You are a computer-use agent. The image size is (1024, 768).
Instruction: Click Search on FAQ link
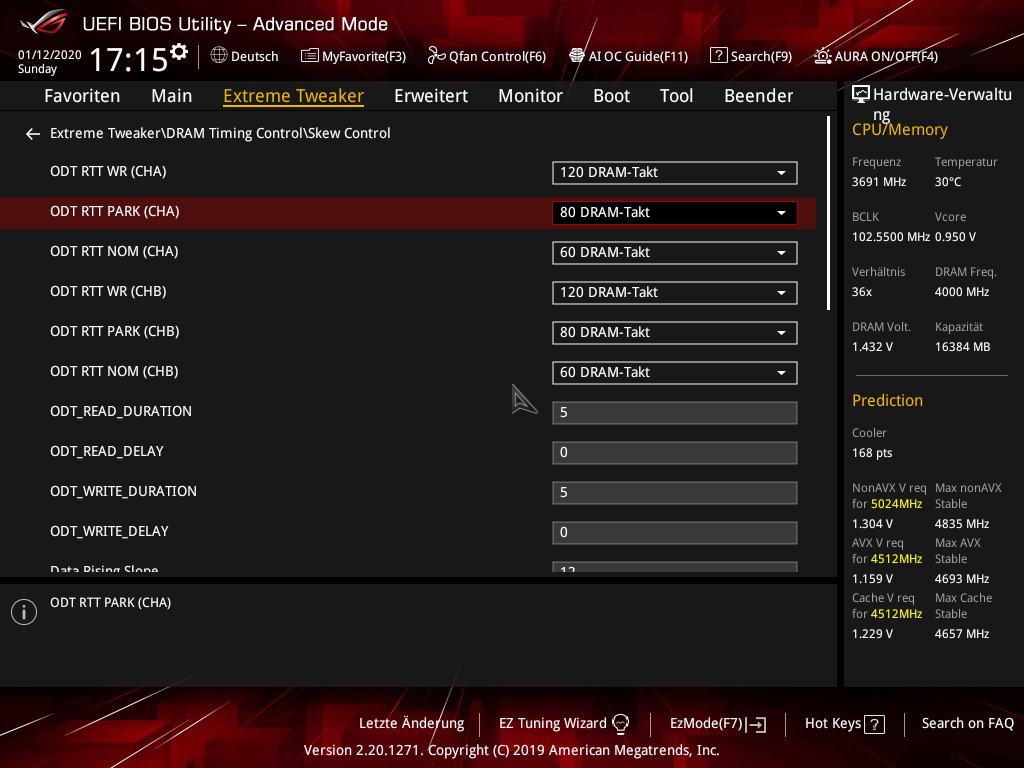tap(967, 724)
